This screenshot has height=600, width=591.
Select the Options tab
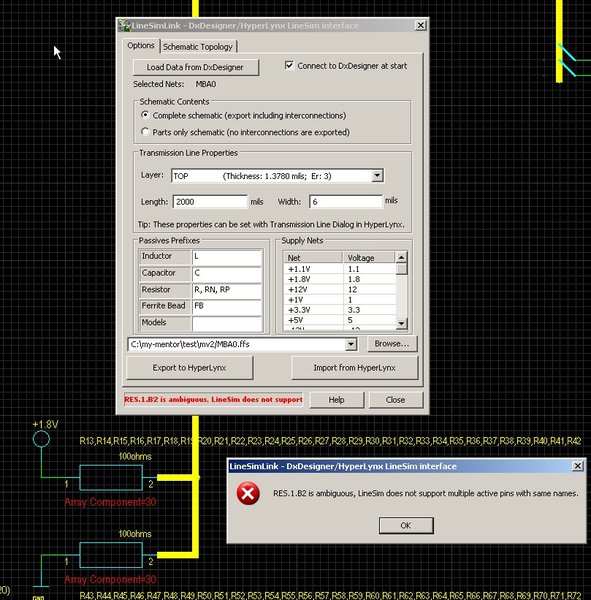tap(140, 46)
